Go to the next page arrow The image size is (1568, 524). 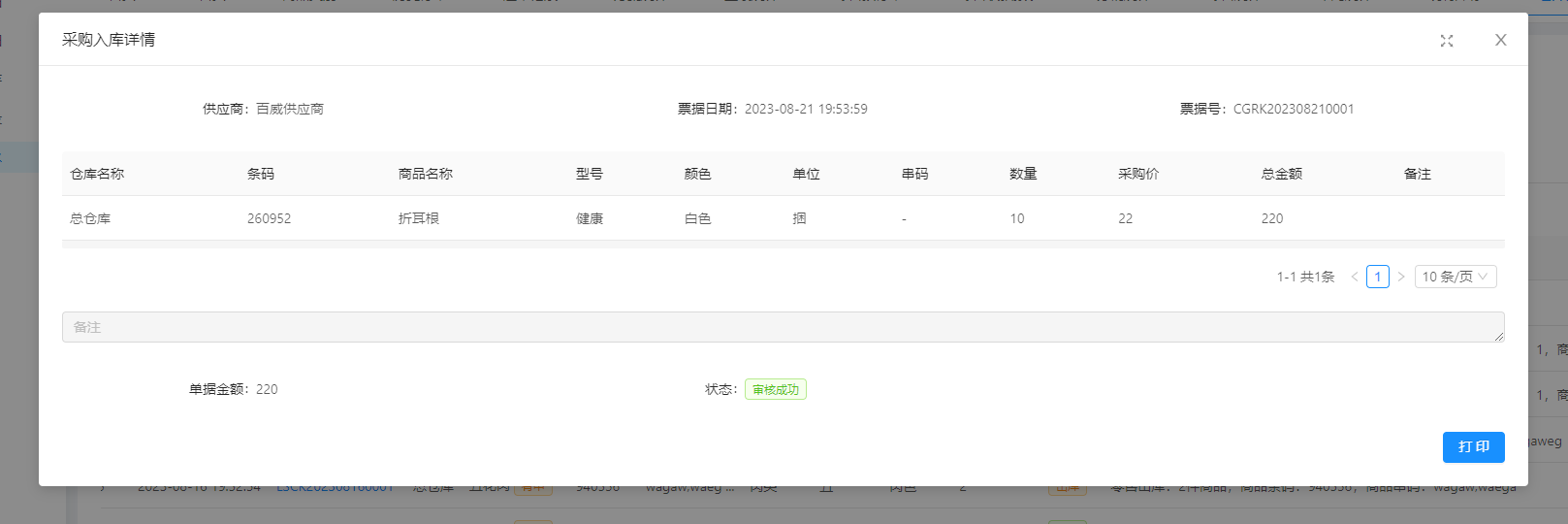[1401, 277]
